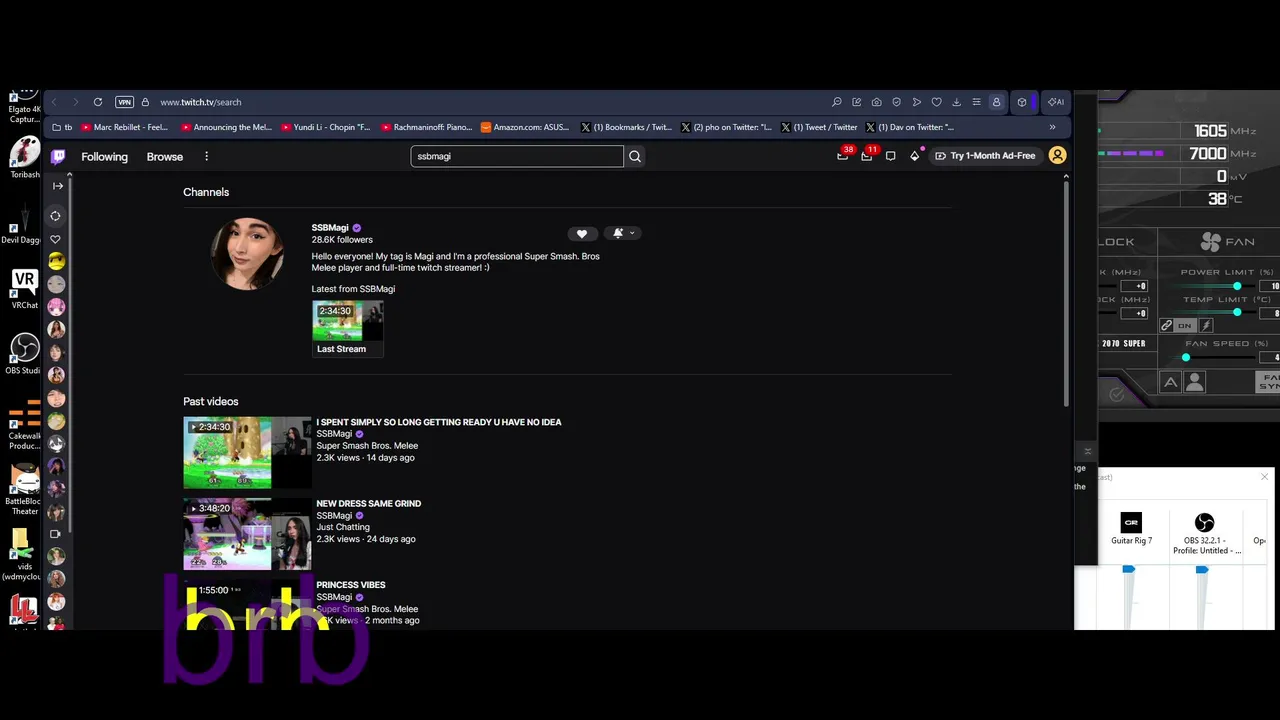
Task: Open the browser easy setup menu icon
Action: pos(977,102)
